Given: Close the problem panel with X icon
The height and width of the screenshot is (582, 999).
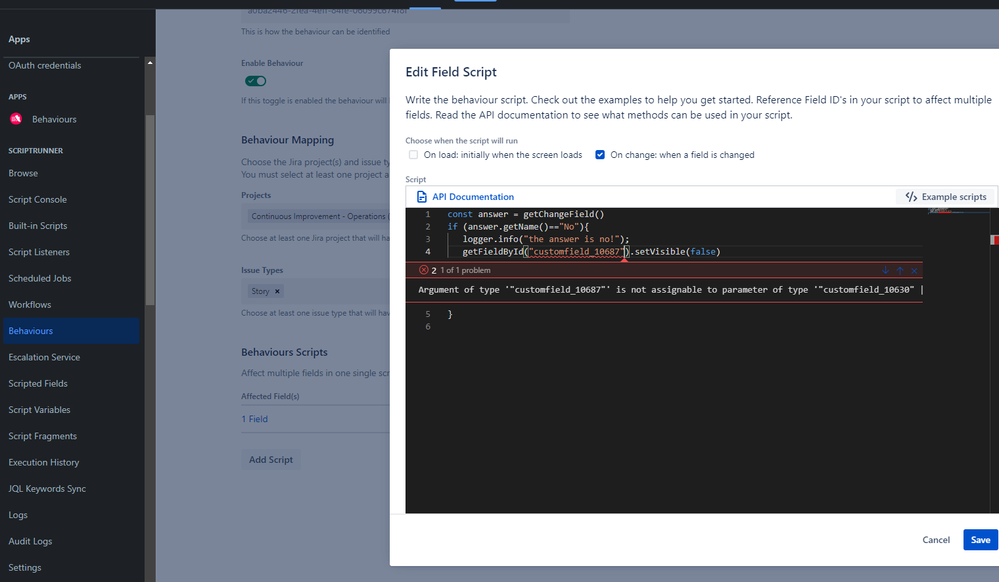Looking at the screenshot, I should (x=914, y=270).
